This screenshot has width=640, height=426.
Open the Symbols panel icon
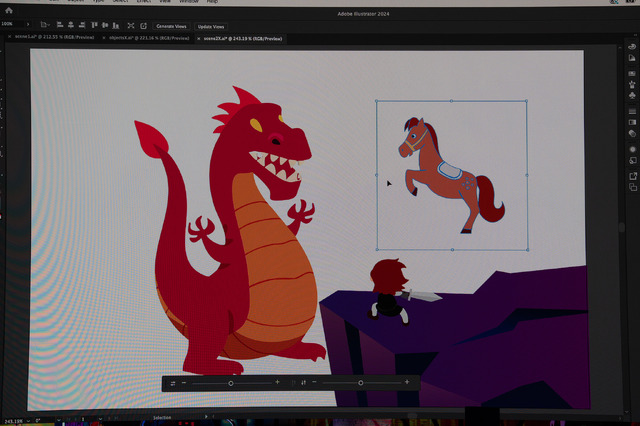[x=632, y=95]
